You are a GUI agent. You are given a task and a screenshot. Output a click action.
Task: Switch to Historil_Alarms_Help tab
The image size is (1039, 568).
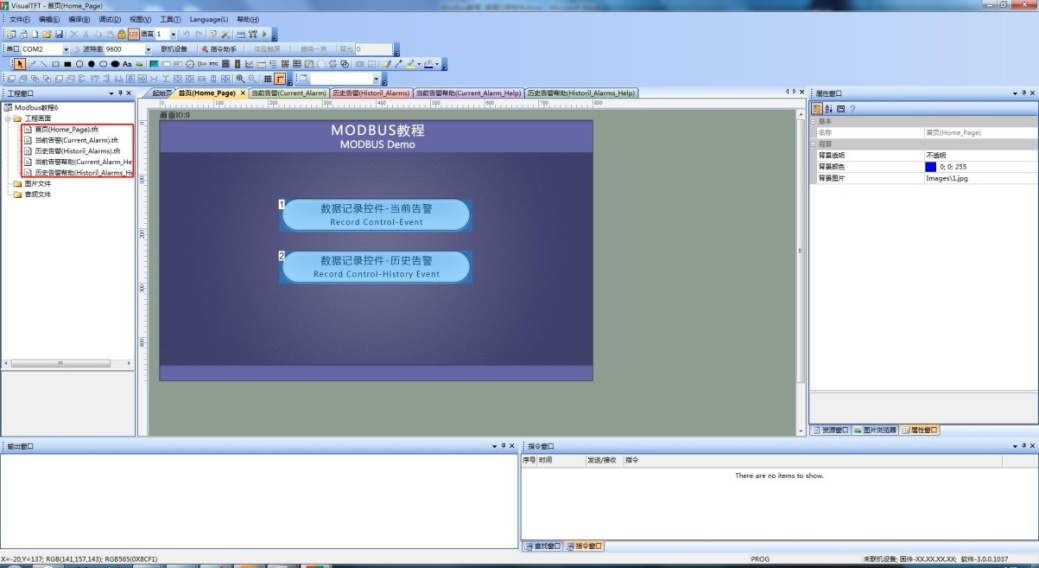581,93
